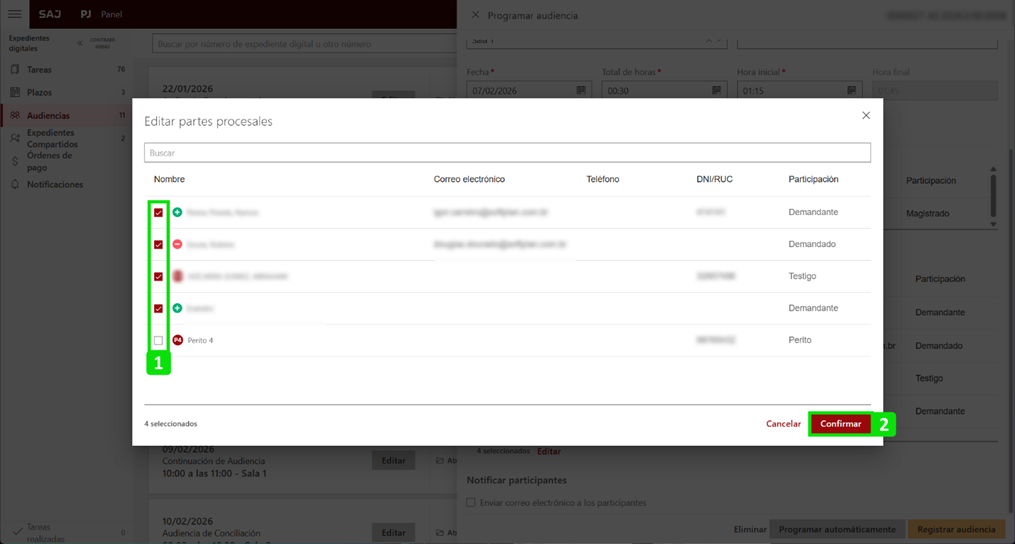Click the scroll-down arrow of participants list
The height and width of the screenshot is (544, 1015).
pos(993,224)
